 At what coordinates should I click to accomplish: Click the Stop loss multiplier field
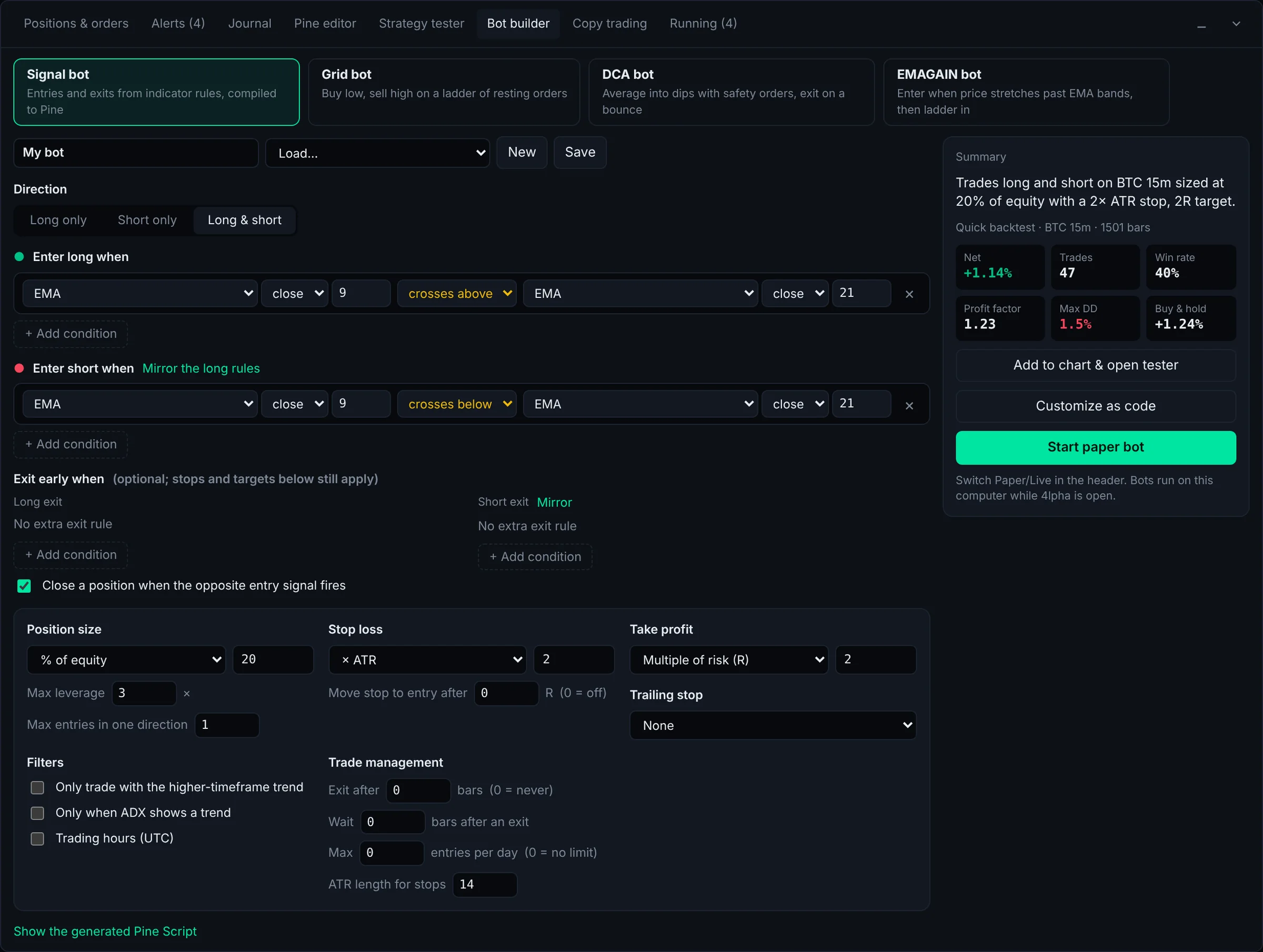[x=574, y=659]
